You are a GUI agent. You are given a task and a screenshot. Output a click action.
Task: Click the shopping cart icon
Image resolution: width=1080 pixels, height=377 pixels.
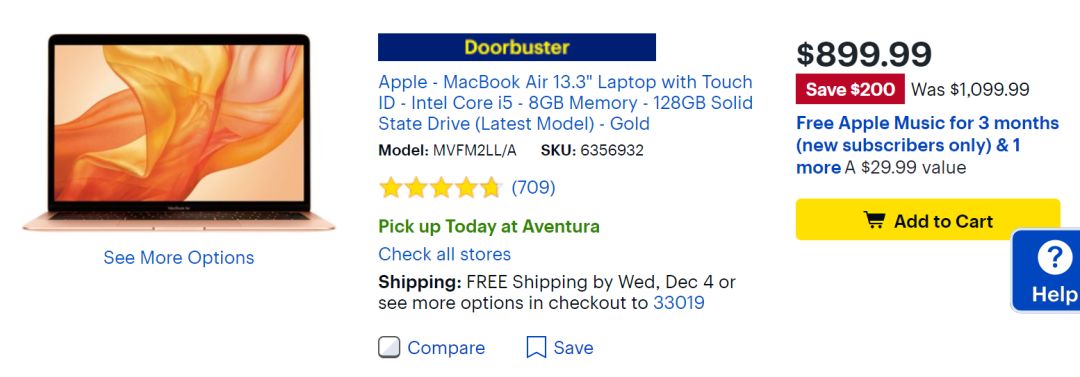(x=874, y=221)
